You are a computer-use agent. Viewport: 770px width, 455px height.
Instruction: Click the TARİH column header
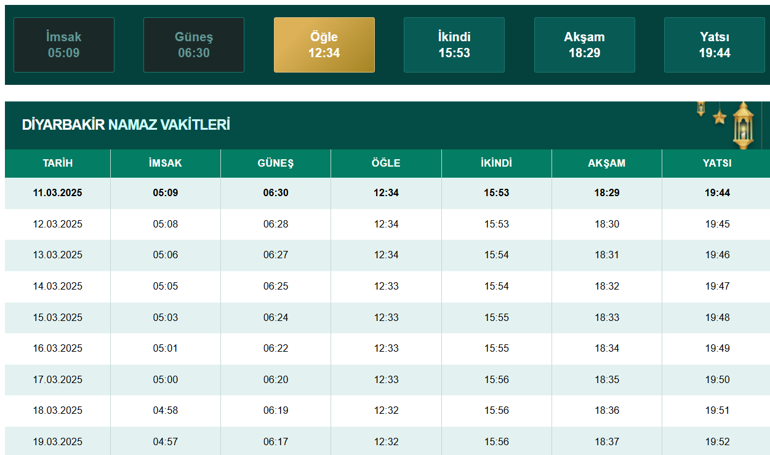[x=57, y=163]
